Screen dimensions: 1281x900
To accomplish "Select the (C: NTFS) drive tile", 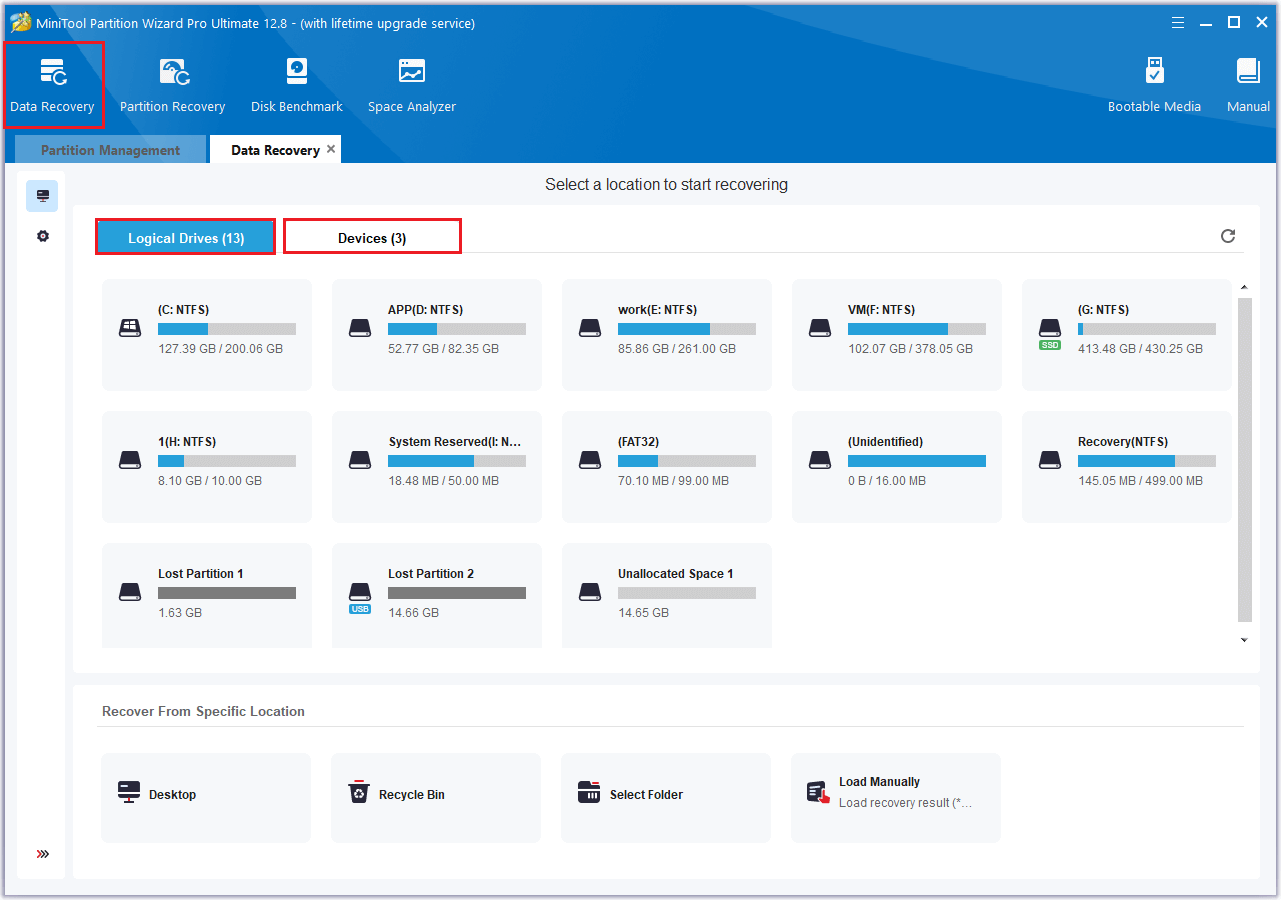I will [207, 334].
